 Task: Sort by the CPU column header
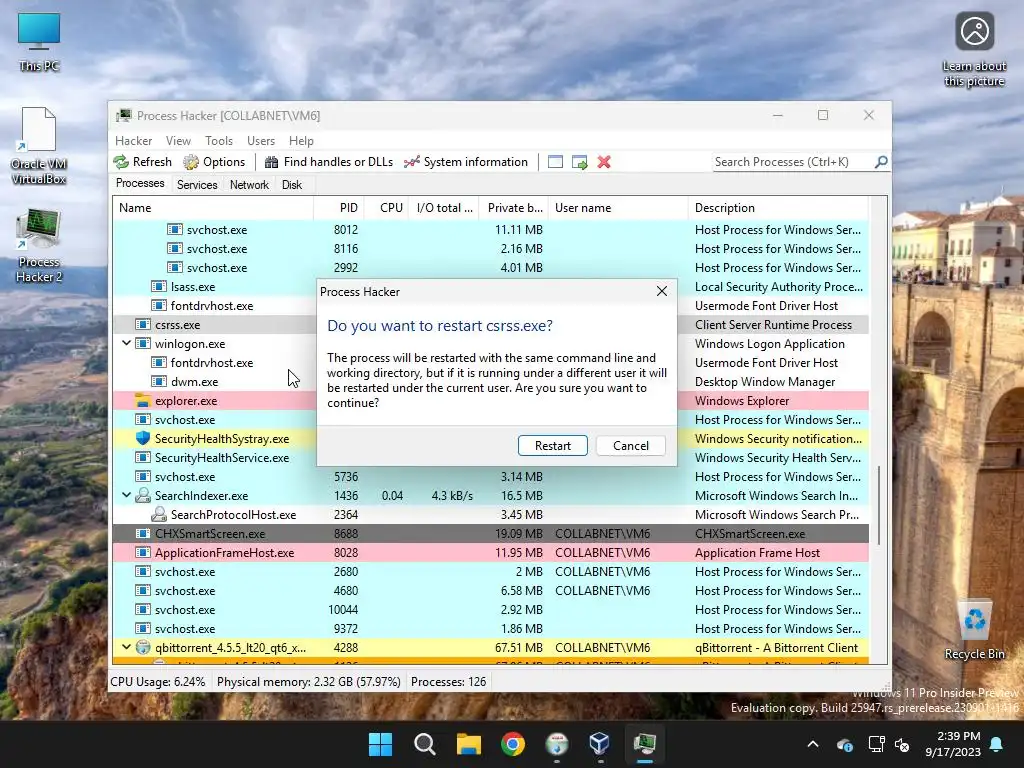point(387,208)
